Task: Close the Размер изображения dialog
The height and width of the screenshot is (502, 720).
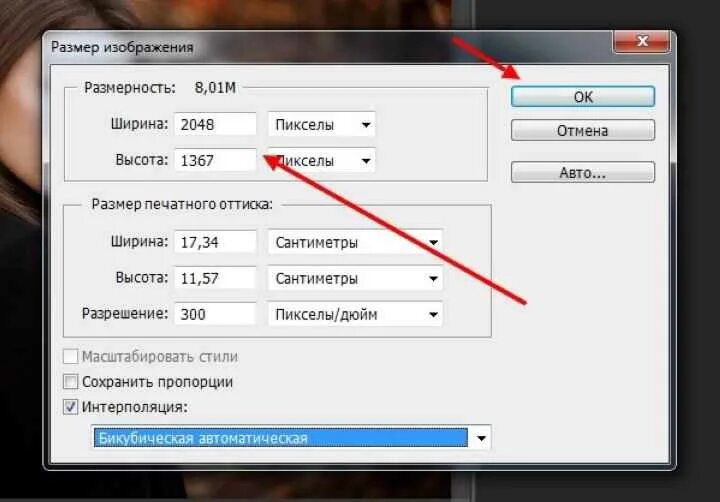Action: tap(642, 41)
